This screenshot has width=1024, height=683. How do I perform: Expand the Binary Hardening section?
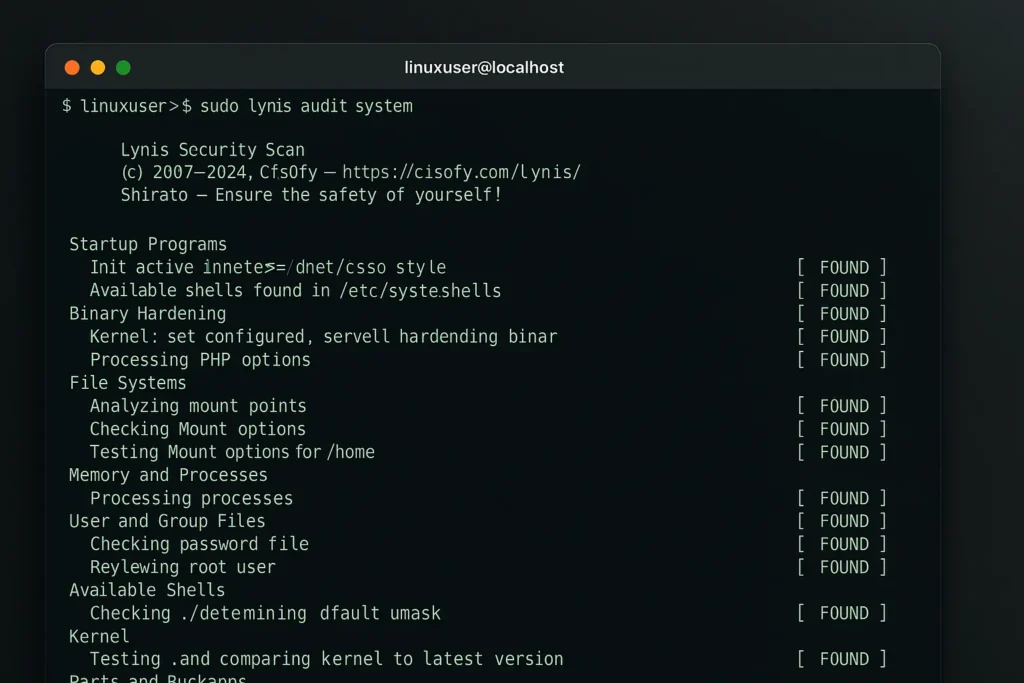[146, 313]
